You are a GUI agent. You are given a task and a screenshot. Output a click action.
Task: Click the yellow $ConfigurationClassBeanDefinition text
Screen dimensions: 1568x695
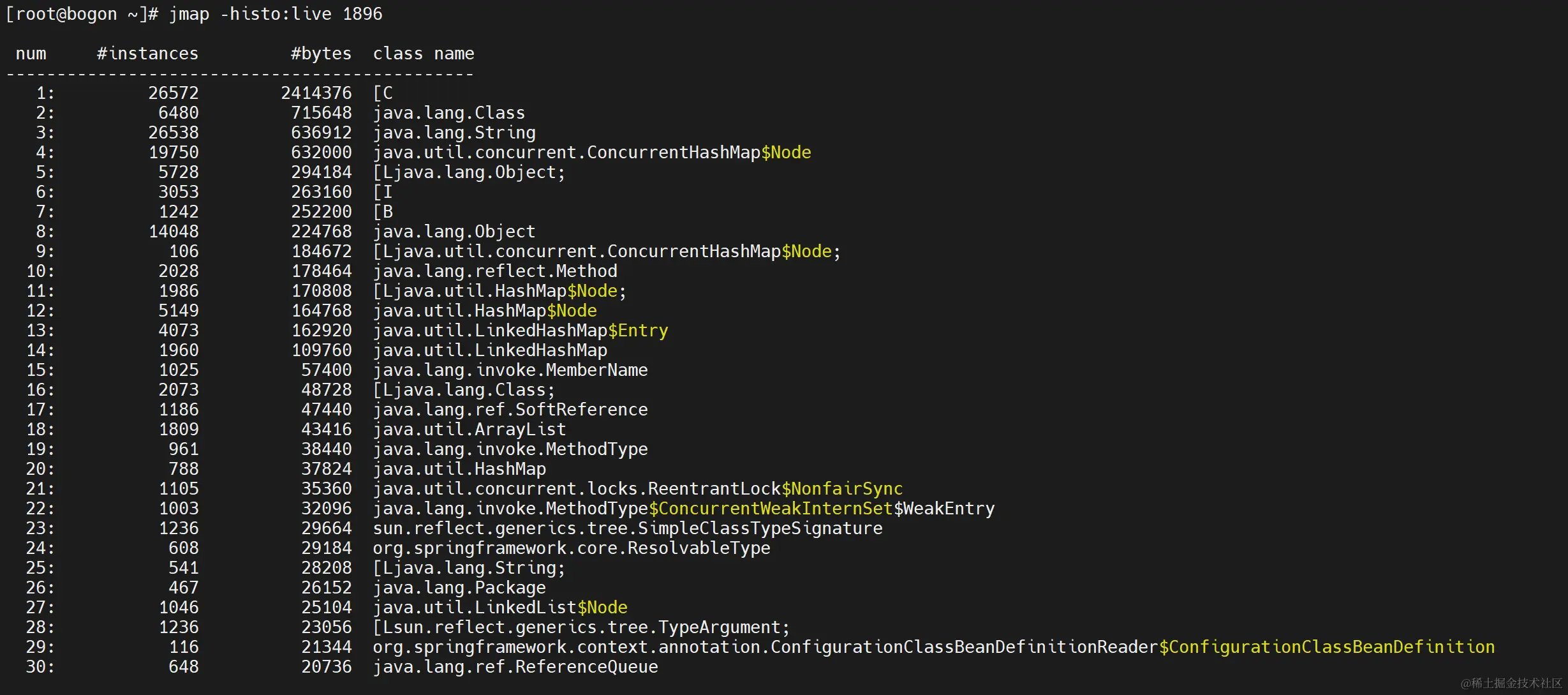pyautogui.click(x=1326, y=647)
